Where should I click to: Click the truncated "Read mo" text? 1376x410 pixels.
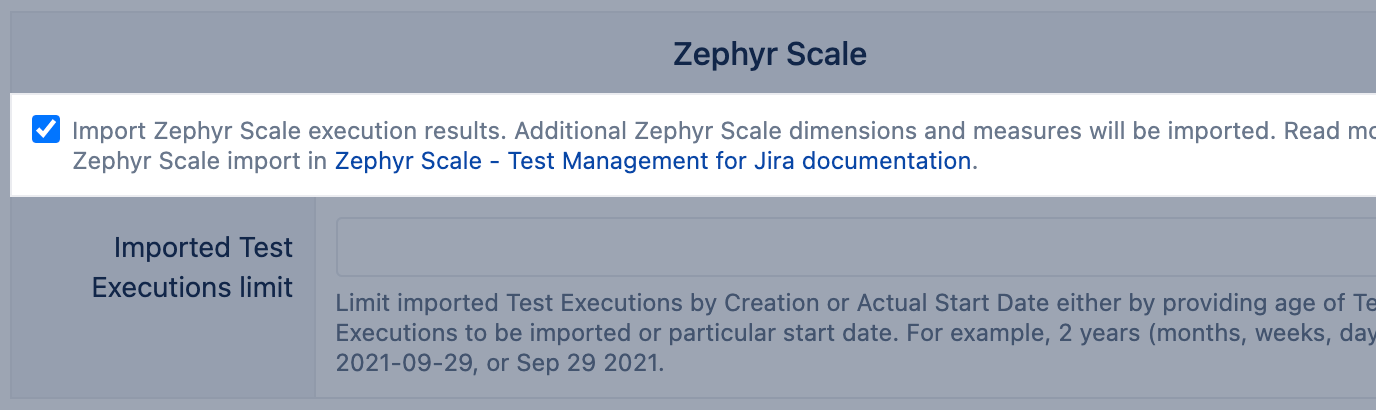(x=1328, y=131)
